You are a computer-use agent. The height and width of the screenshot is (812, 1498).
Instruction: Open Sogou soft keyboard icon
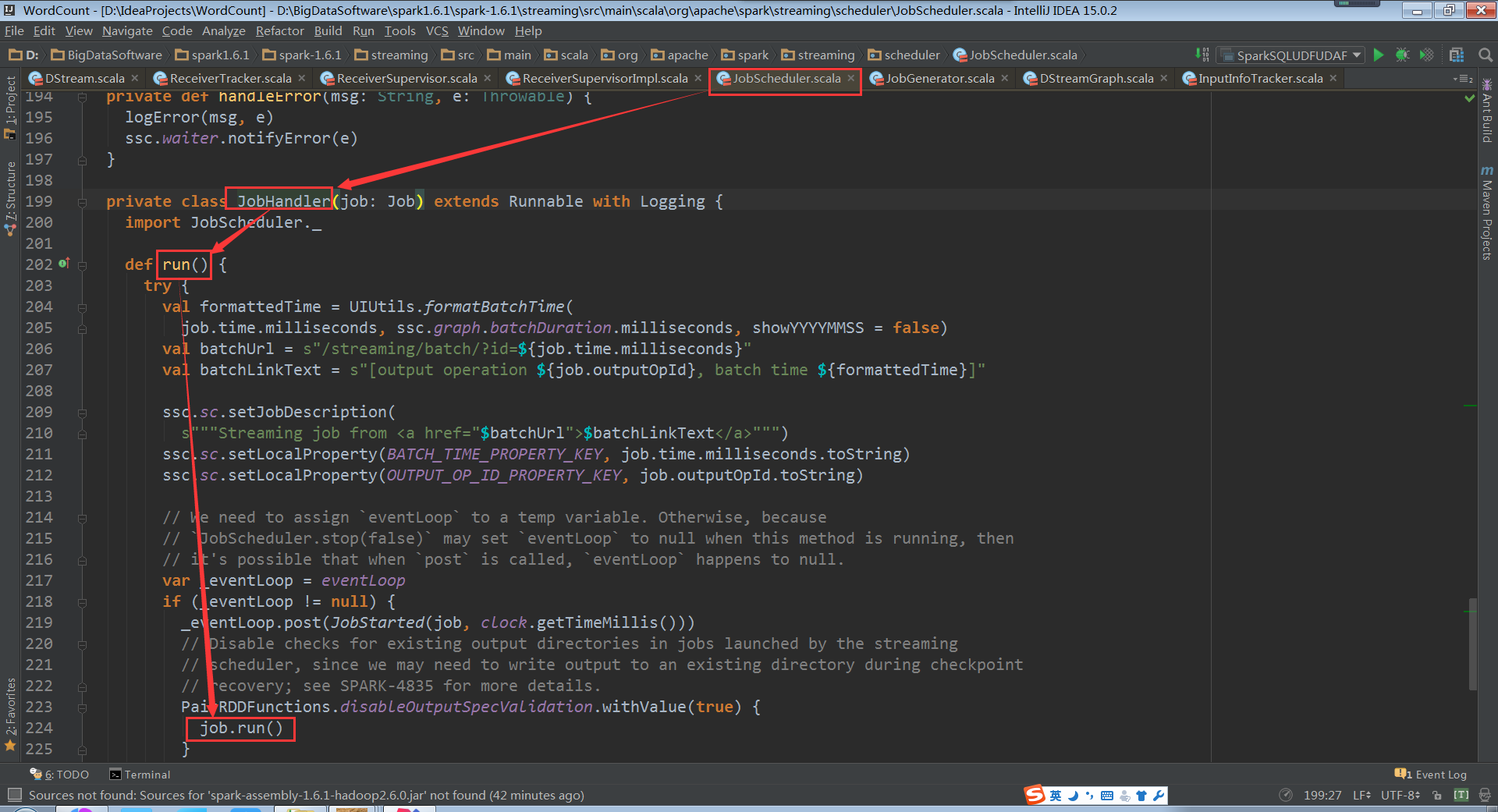pyautogui.click(x=1107, y=796)
